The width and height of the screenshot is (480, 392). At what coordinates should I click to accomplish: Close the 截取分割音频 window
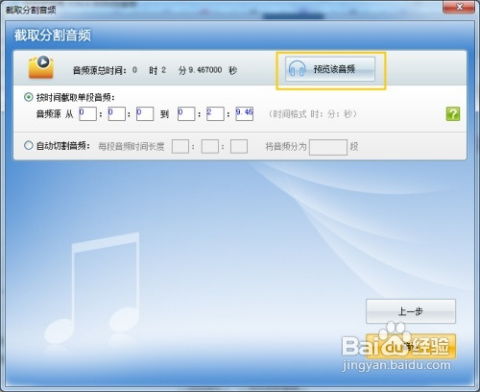[459, 7]
